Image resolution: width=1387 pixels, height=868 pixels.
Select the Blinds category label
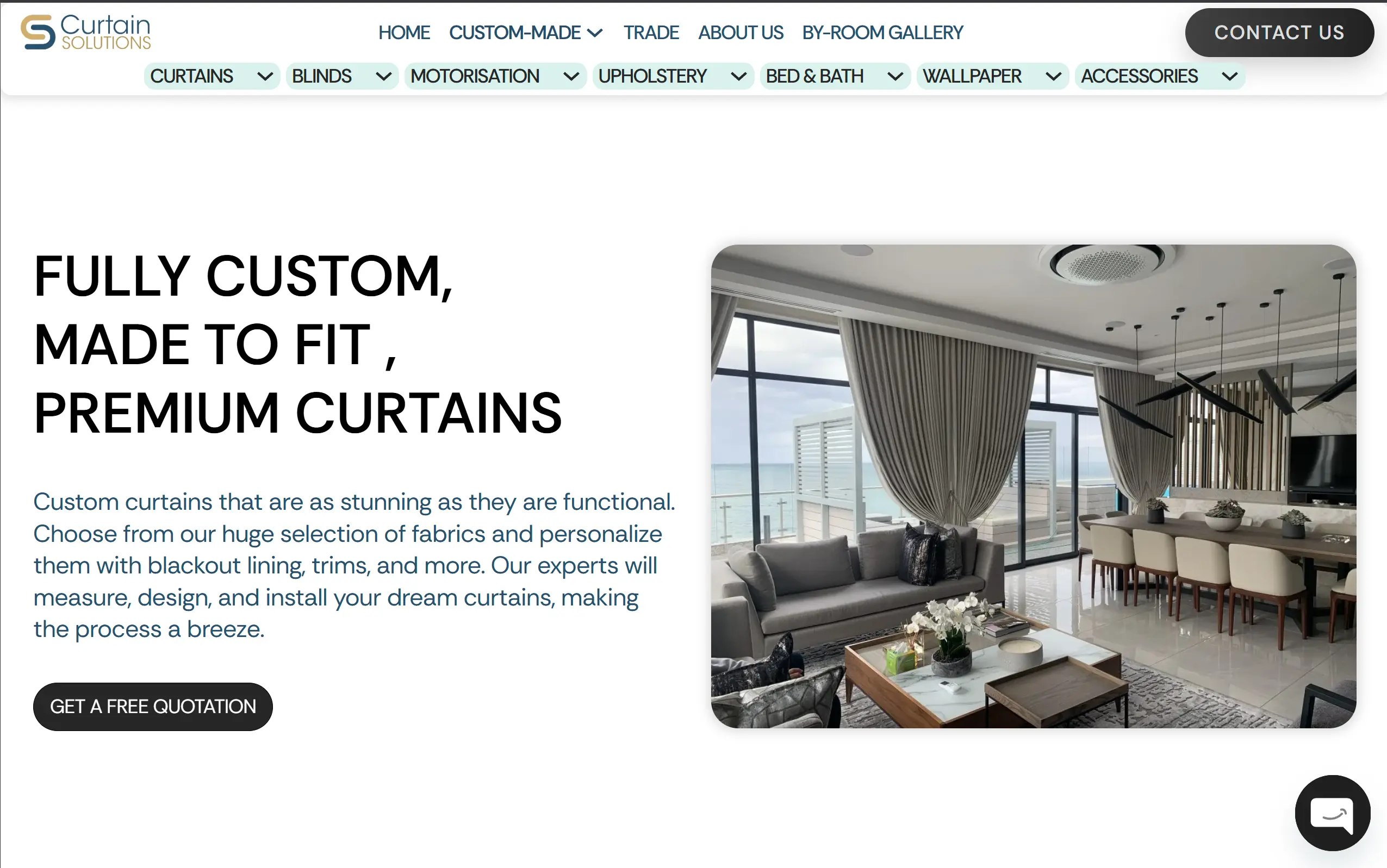(321, 76)
